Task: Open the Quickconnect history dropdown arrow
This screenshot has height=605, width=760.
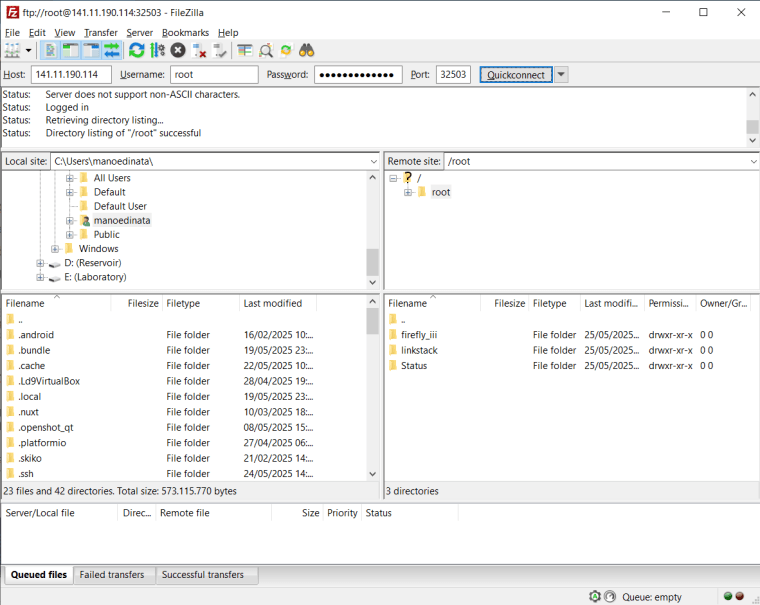Action: [561, 75]
